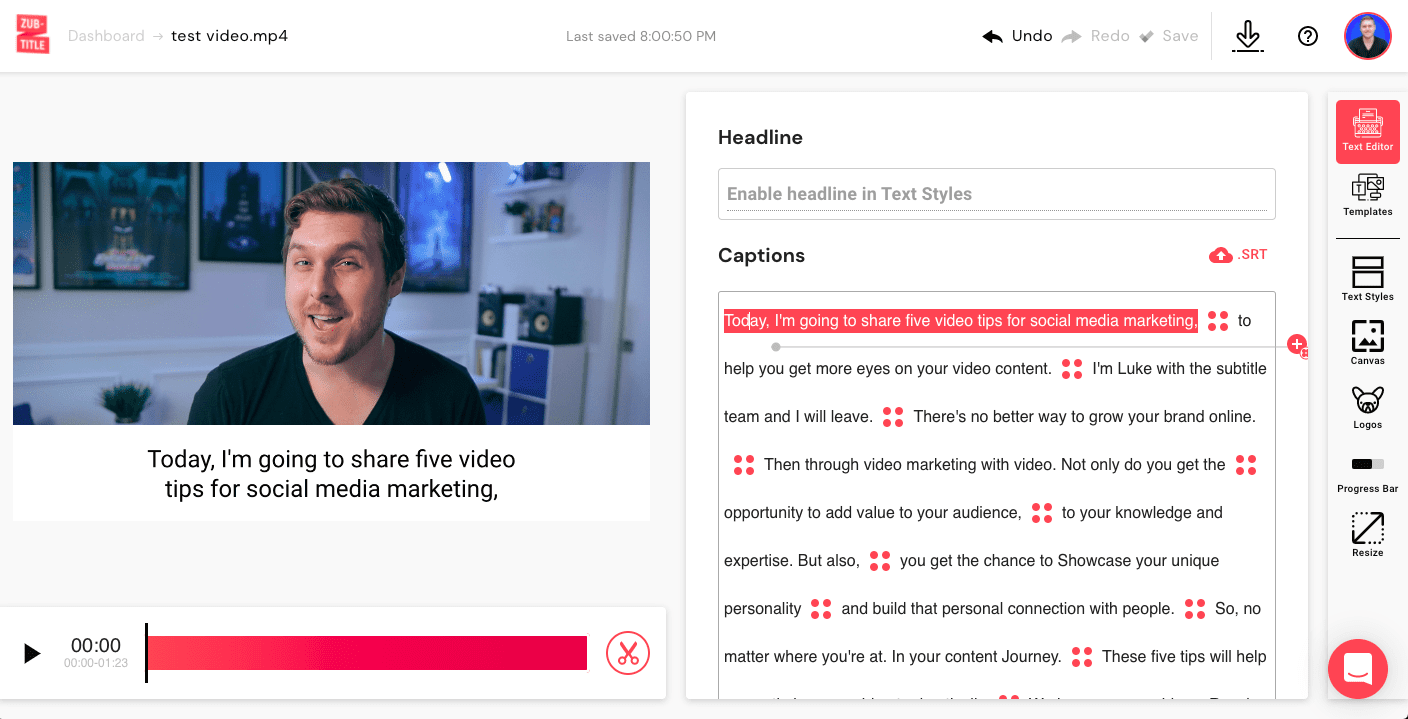
Task: Click caption break dots after 'video content.'
Action: tap(1072, 369)
